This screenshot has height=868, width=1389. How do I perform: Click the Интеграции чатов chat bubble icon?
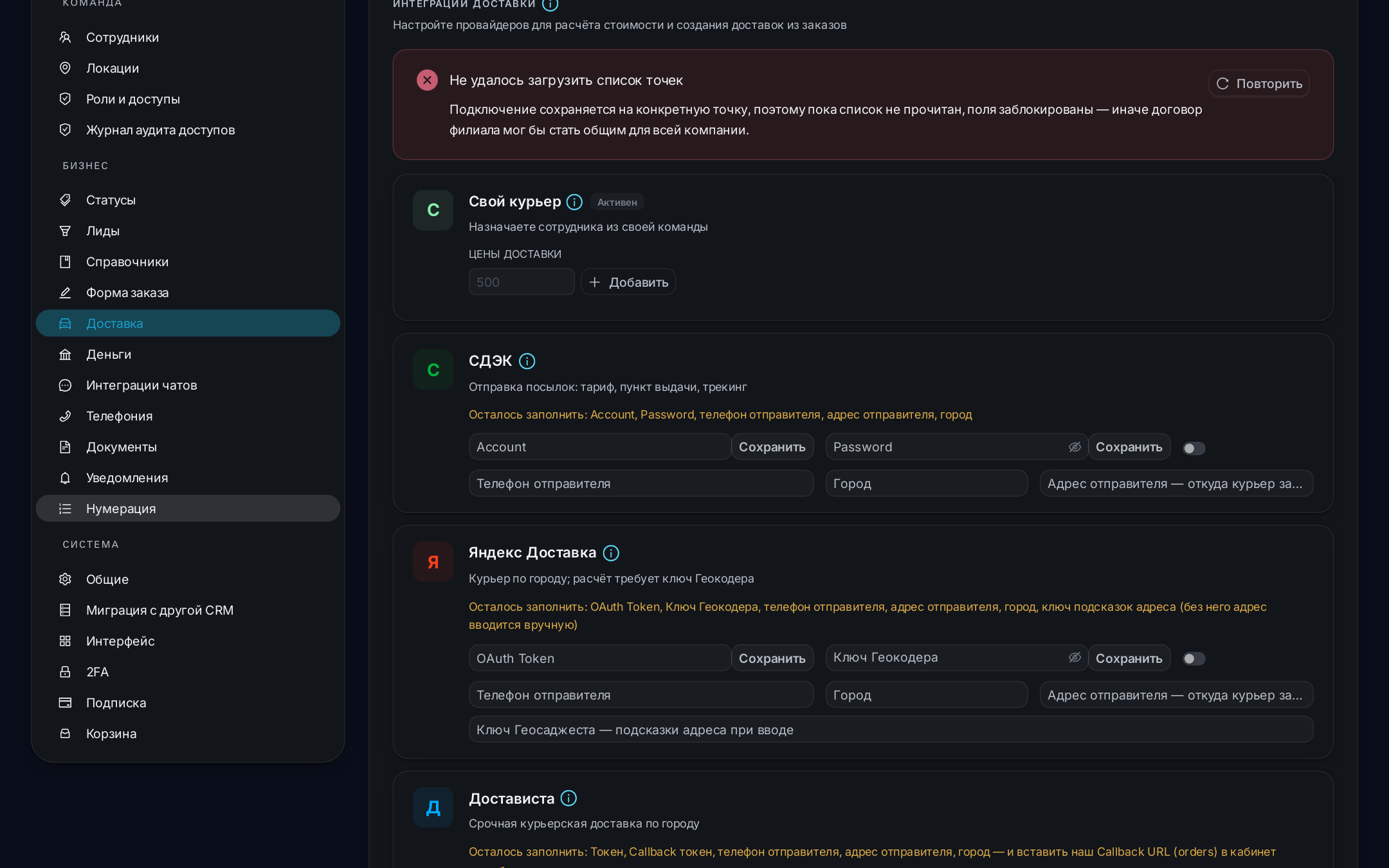click(x=65, y=385)
